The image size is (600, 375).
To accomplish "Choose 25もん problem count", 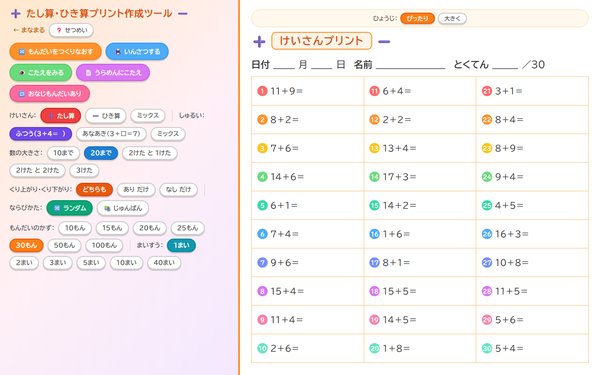I will click(x=188, y=228).
